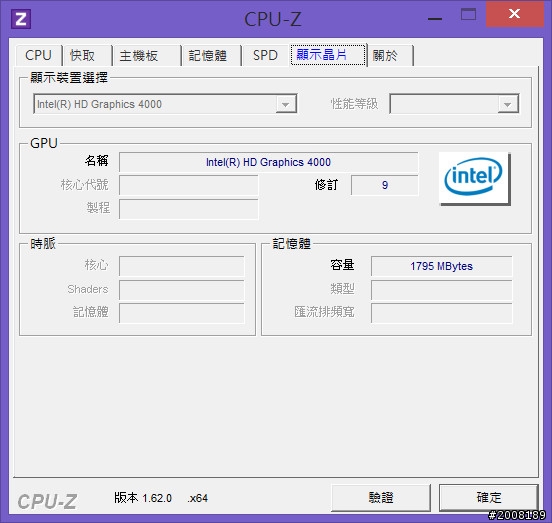Click the 容量 field showing 1795 MBytes
Screen dimensions: 552x523
441,266
